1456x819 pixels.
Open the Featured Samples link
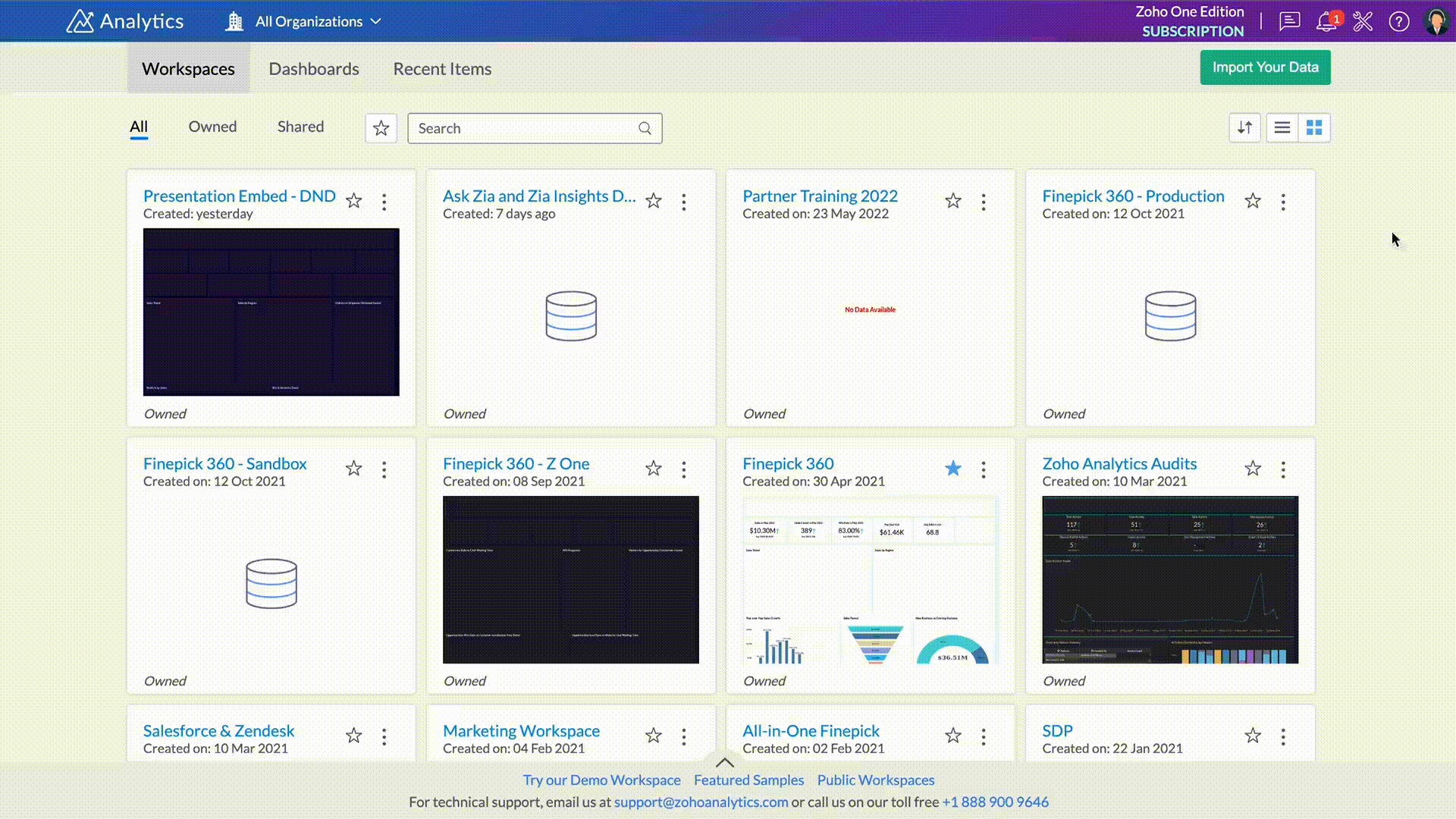click(x=748, y=780)
